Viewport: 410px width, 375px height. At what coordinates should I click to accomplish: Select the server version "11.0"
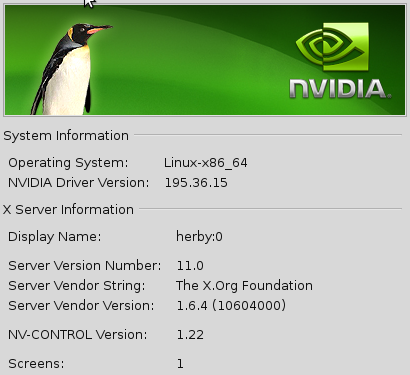(190, 266)
